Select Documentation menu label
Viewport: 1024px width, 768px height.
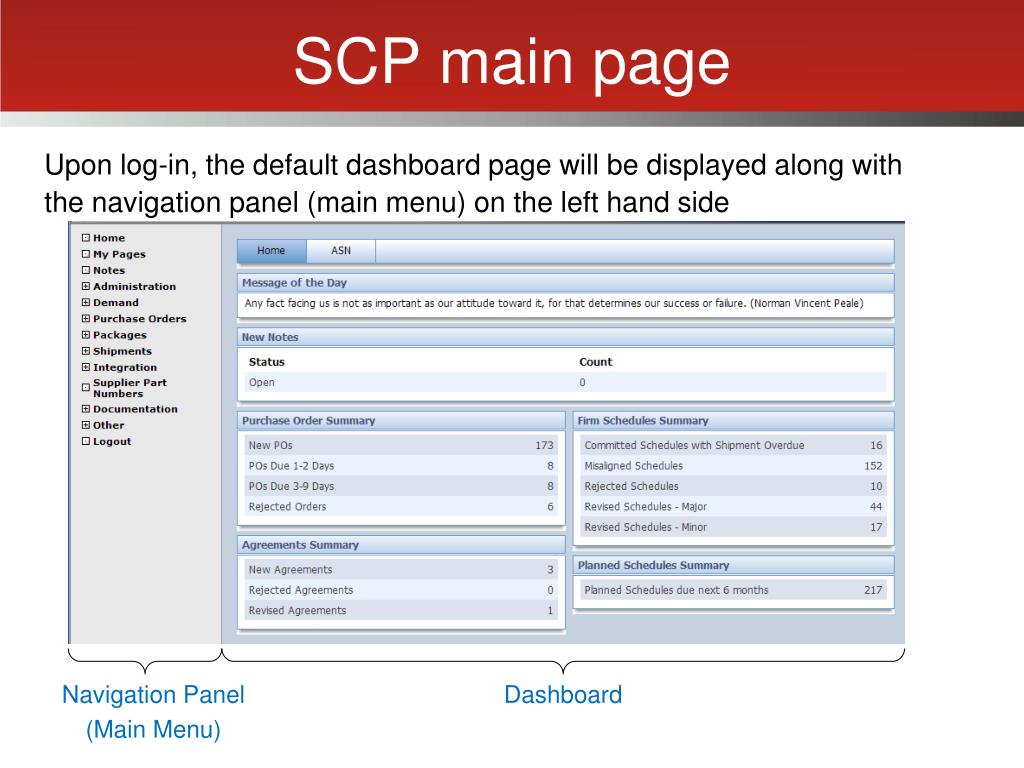click(135, 409)
